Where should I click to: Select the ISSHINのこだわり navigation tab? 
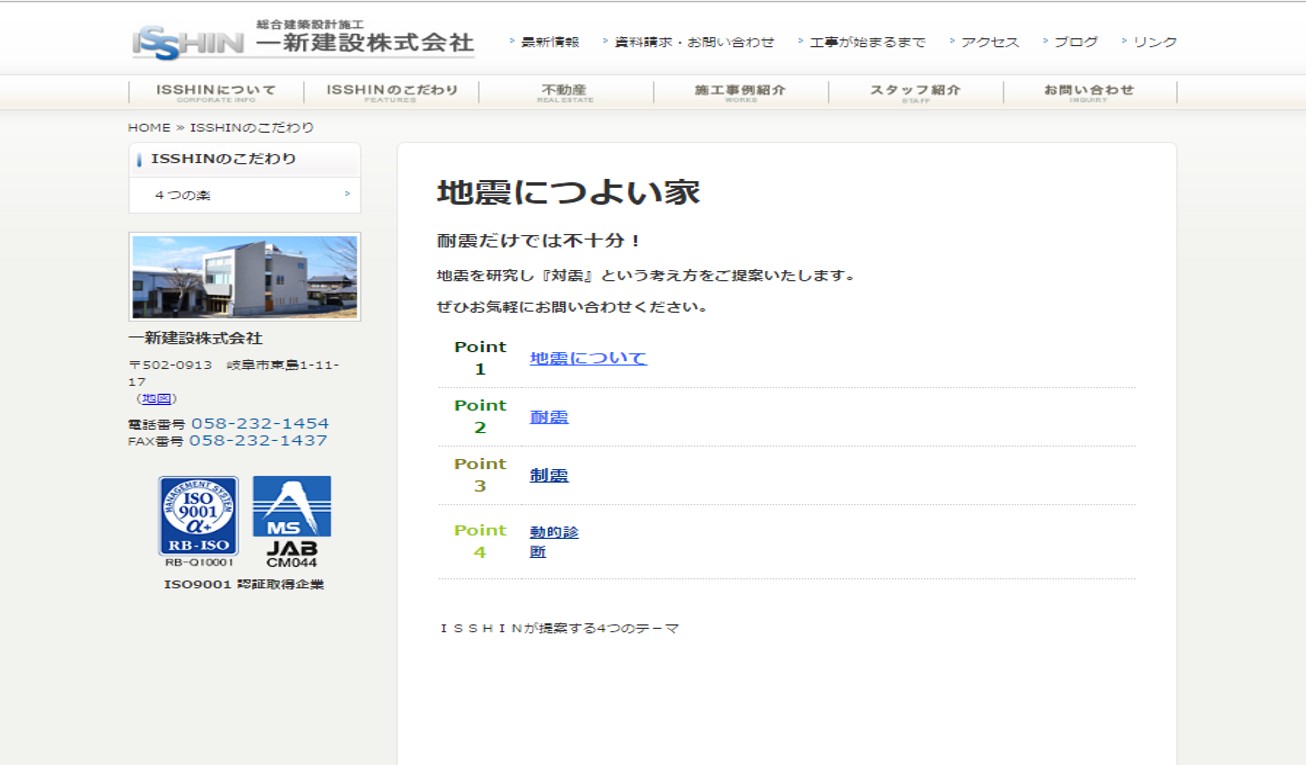click(392, 92)
